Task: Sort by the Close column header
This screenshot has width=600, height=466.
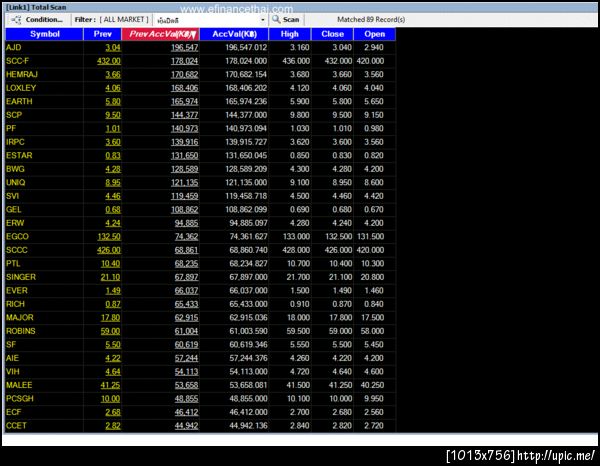Action: click(x=332, y=34)
